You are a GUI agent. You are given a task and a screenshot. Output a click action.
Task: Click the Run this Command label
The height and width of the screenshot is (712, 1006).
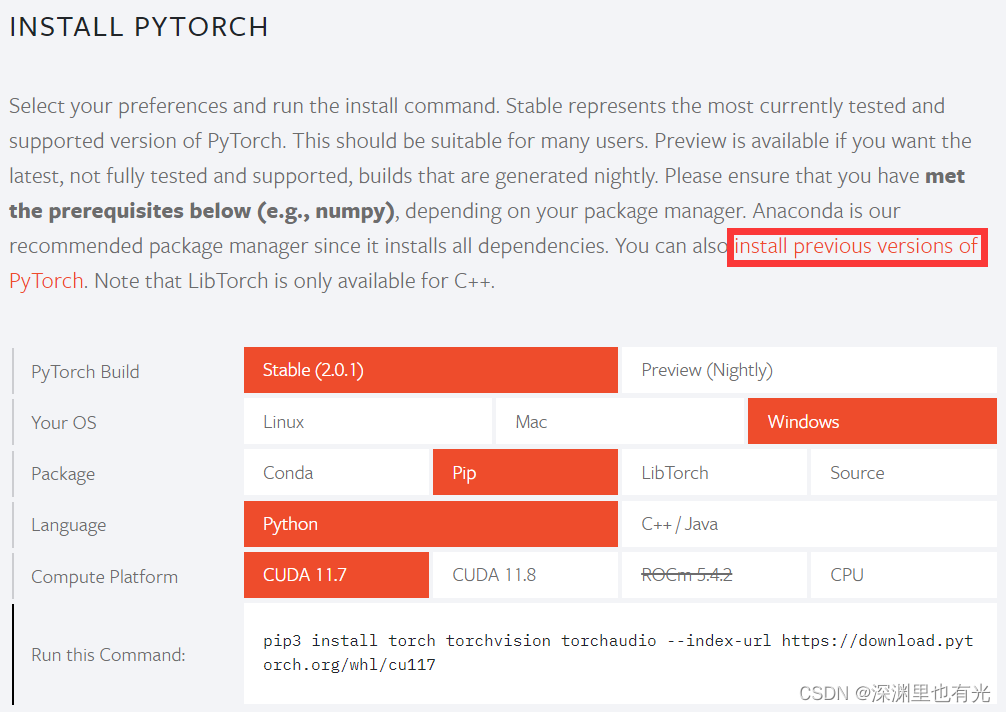coord(108,654)
